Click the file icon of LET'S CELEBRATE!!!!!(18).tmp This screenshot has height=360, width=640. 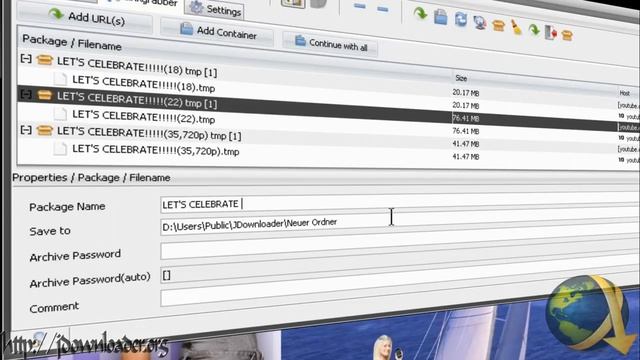pos(60,78)
